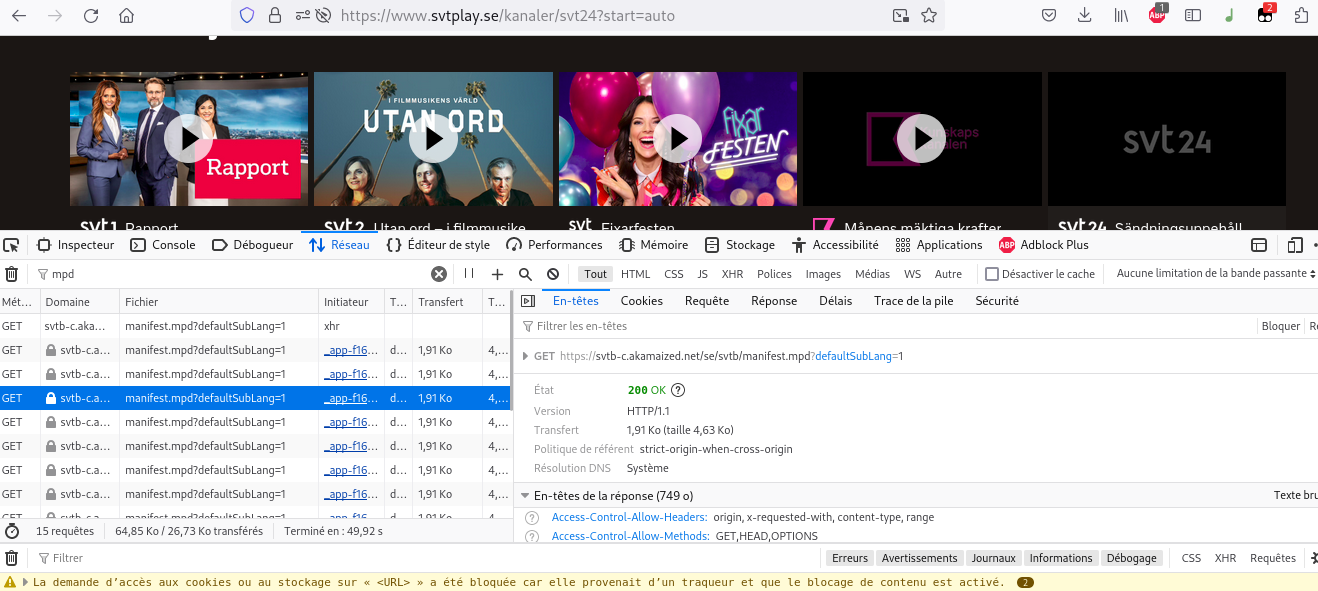The image size is (1318, 591).
Task: Open the library of bookmarks and history
Action: coord(1121,16)
